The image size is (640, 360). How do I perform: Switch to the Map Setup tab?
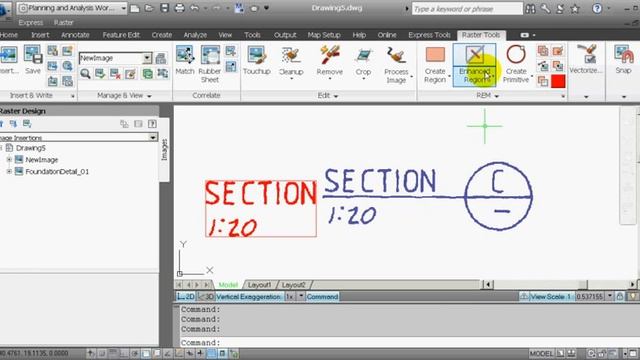pyautogui.click(x=324, y=35)
